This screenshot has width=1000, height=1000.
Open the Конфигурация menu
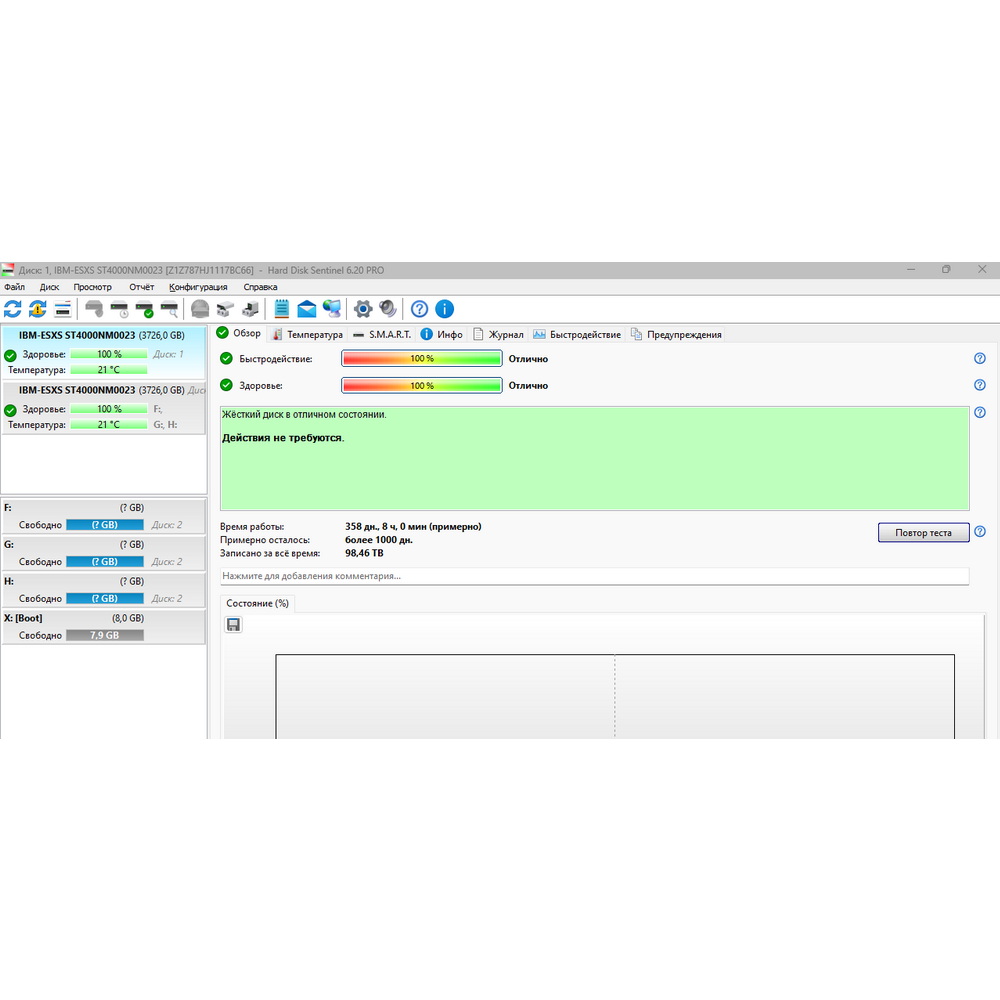pyautogui.click(x=198, y=287)
